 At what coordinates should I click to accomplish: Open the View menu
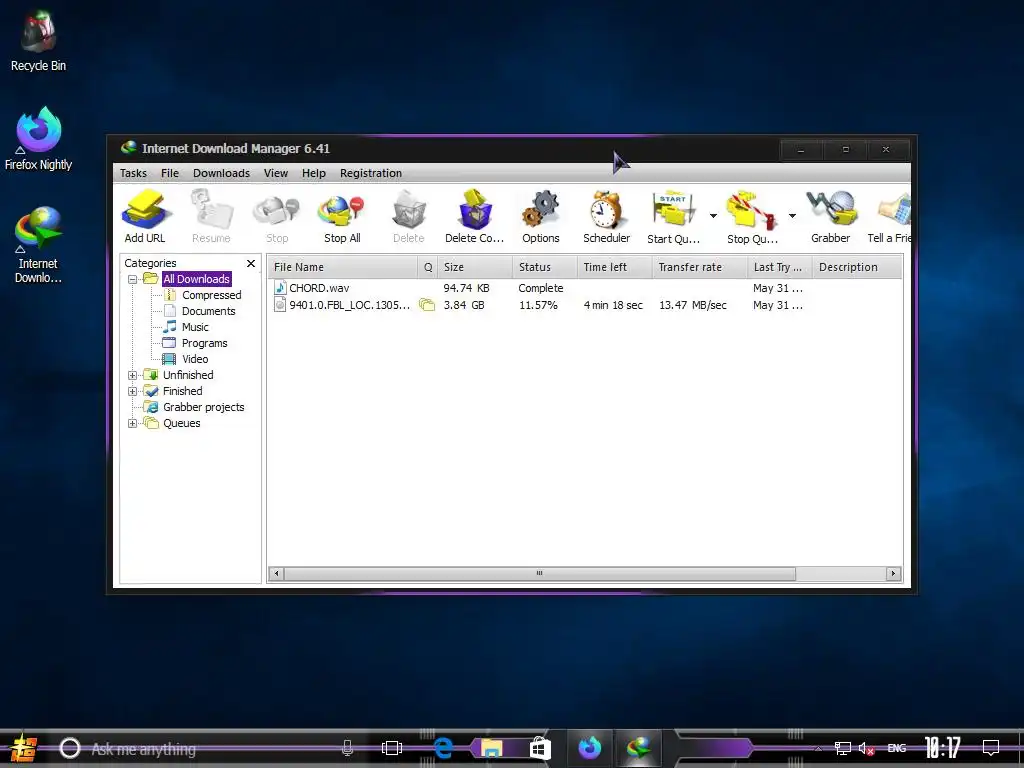coord(276,173)
